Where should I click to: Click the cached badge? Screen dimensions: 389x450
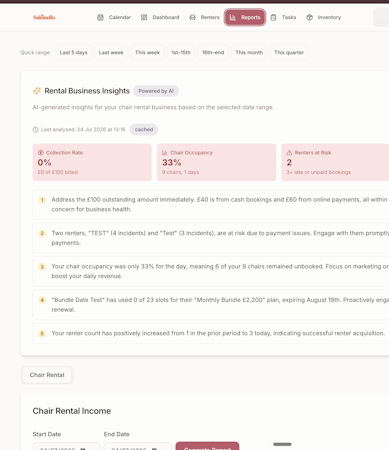click(x=144, y=129)
